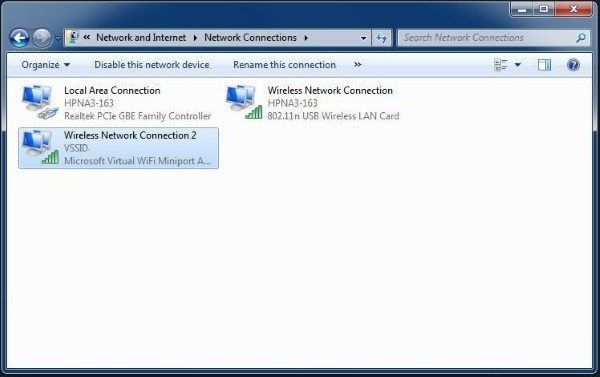The width and height of the screenshot is (600, 377).
Task: Click Network and Internet breadcrumb
Action: coord(141,38)
